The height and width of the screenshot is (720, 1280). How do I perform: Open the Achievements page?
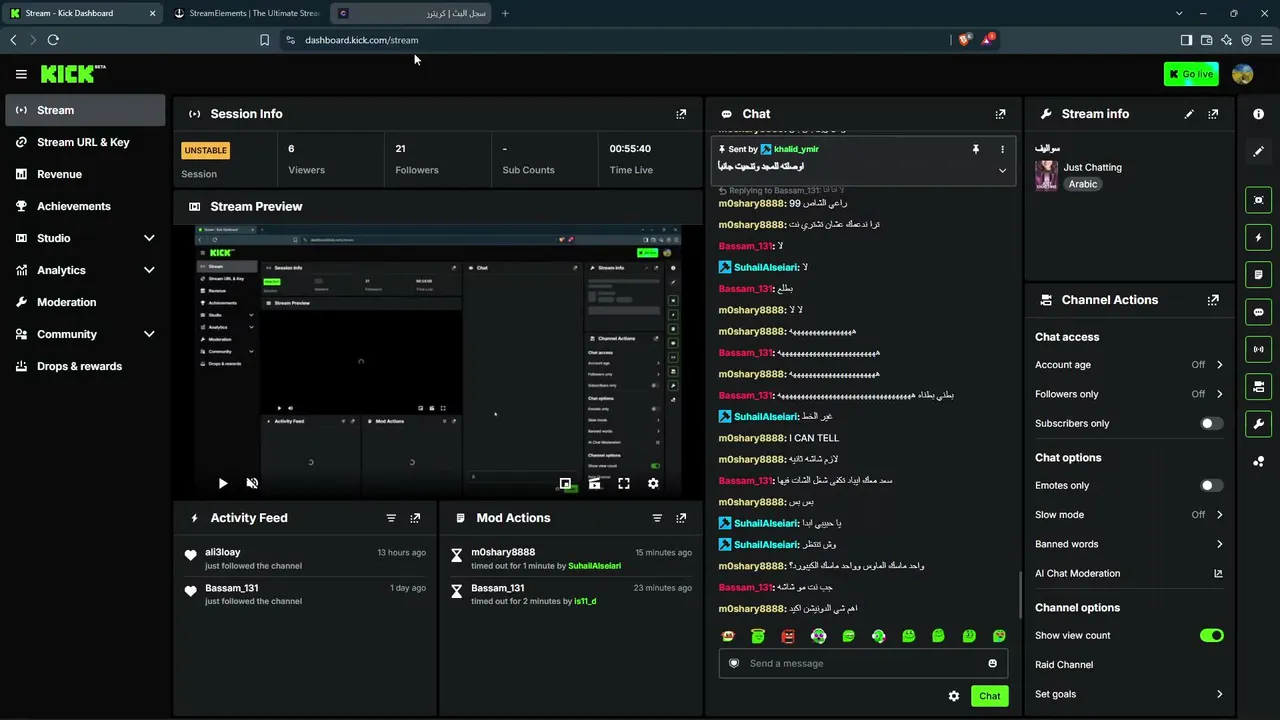pos(85,206)
